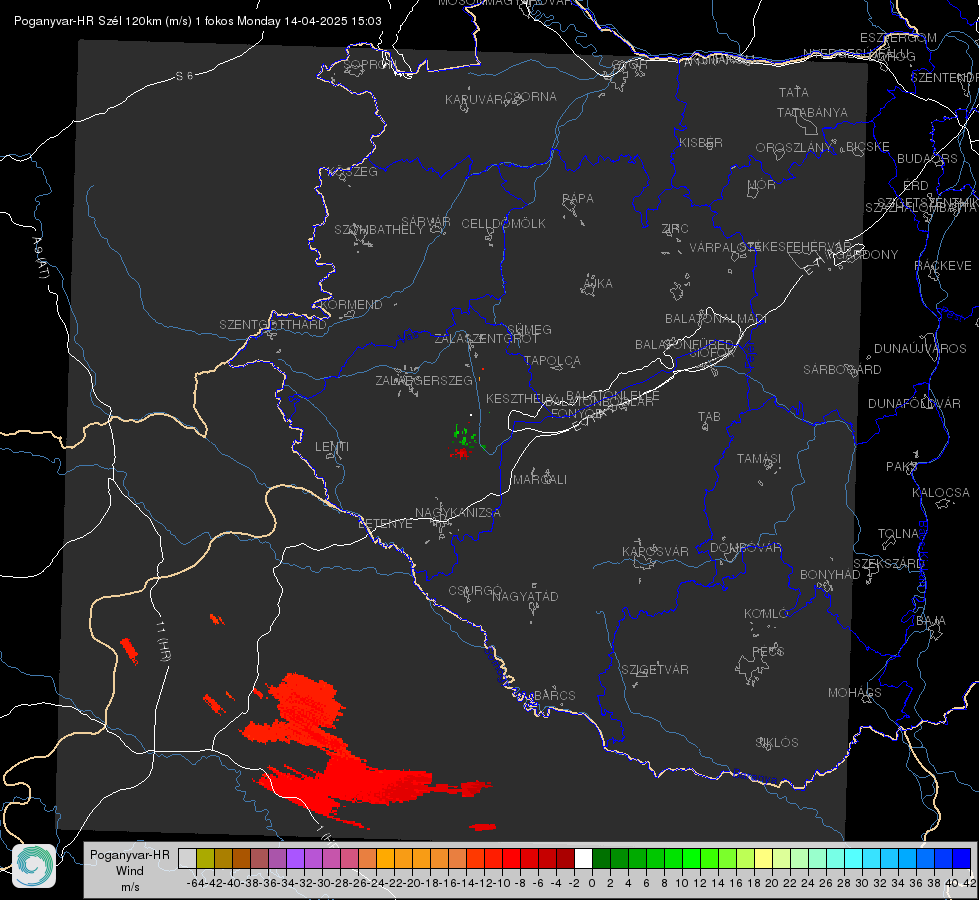Click the DUNAFÖLDVÁR city label

[x=914, y=404]
